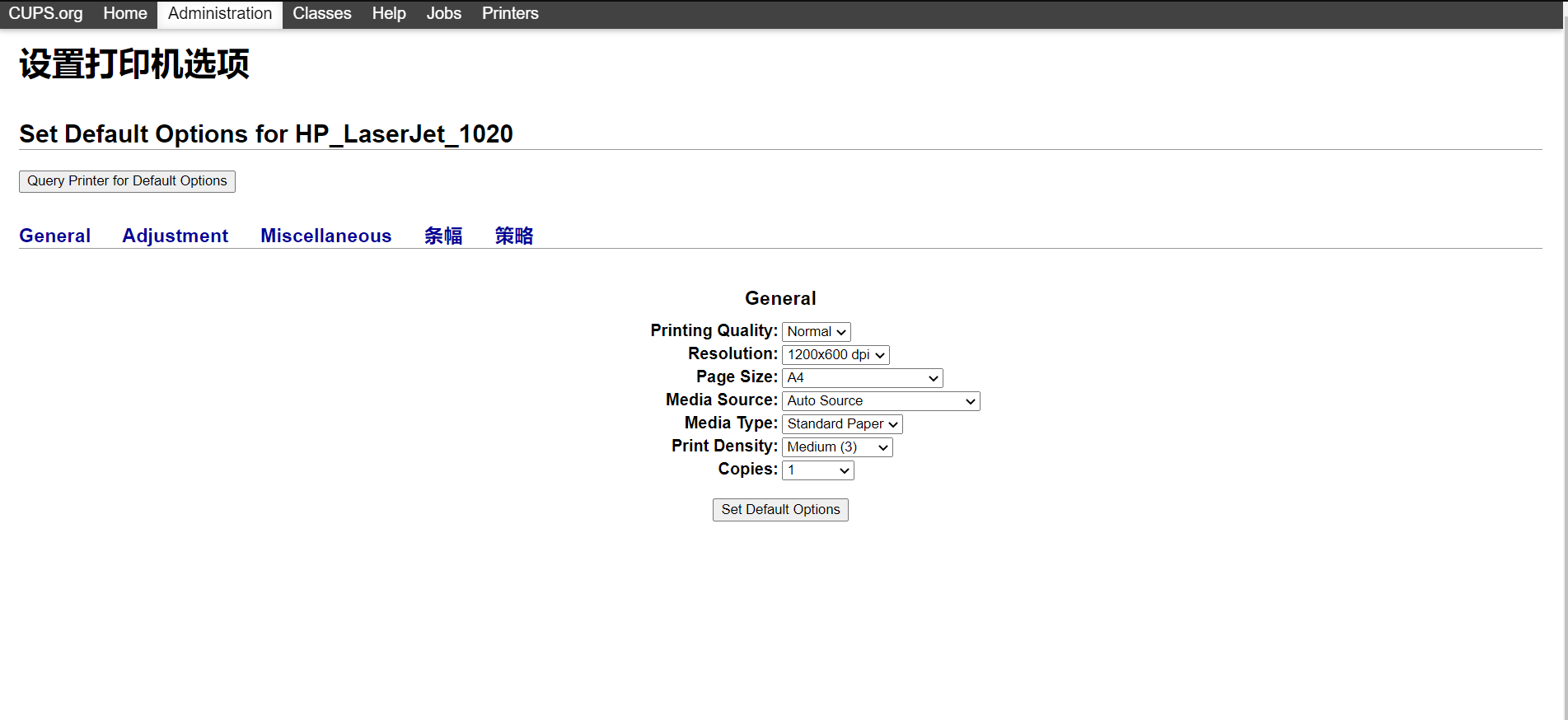
Task: Open the Printers tab
Action: tap(510, 13)
